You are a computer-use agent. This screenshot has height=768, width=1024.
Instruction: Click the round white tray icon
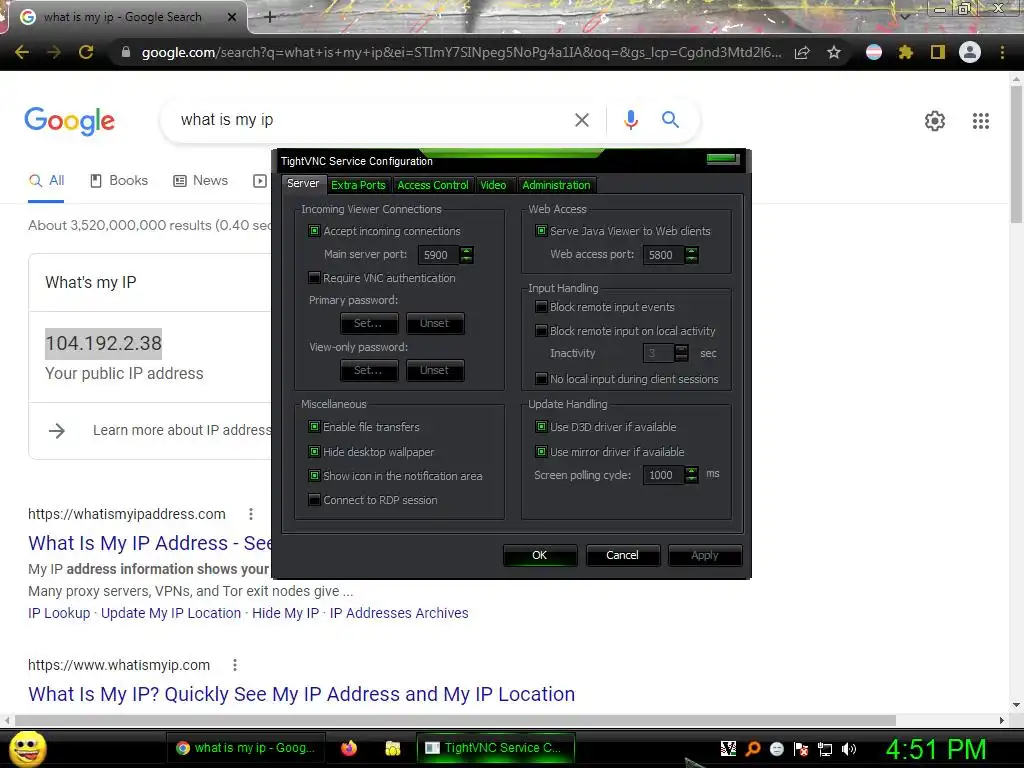point(776,748)
